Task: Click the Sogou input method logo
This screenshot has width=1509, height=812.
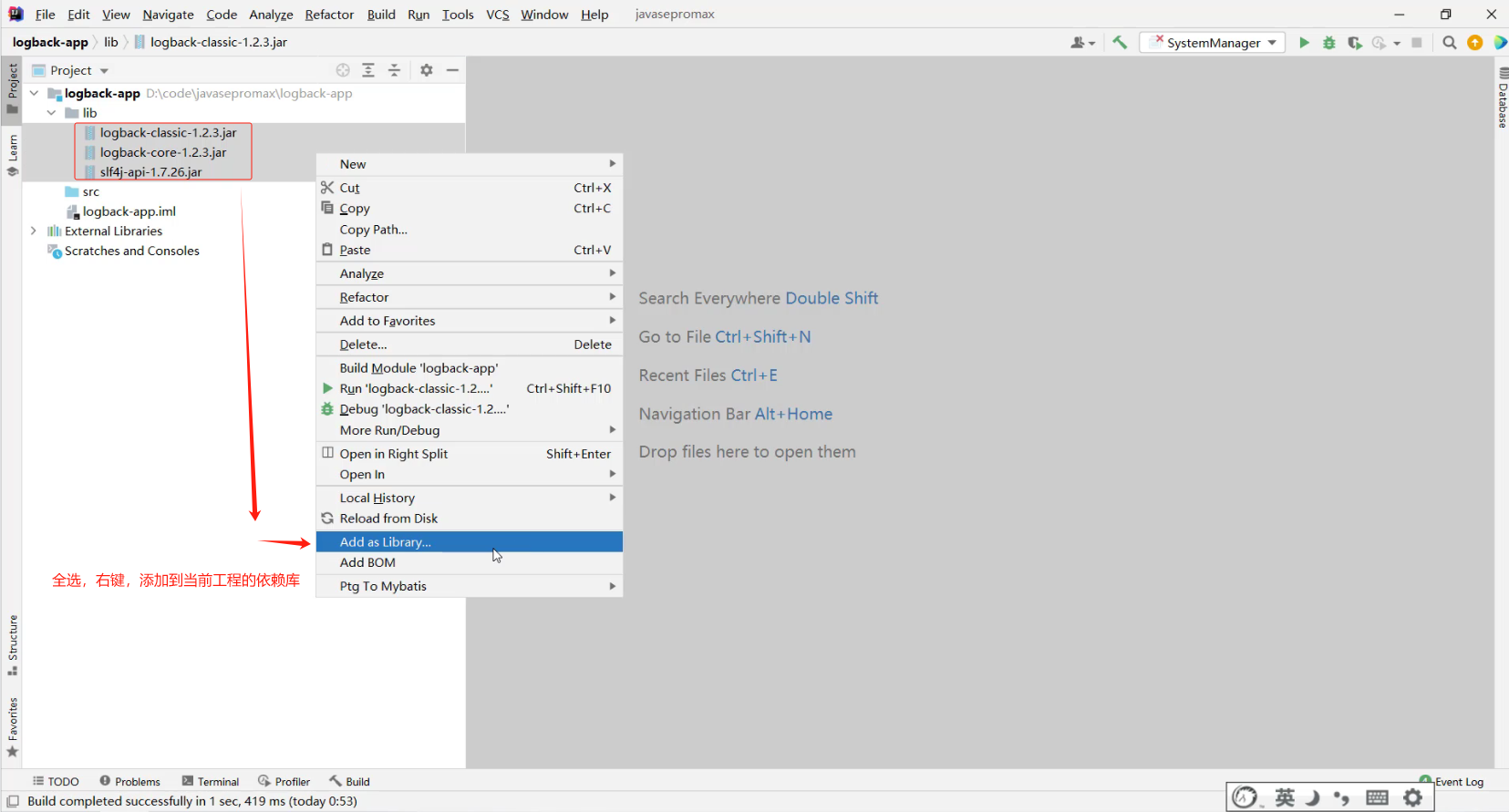Action: click(x=1245, y=798)
